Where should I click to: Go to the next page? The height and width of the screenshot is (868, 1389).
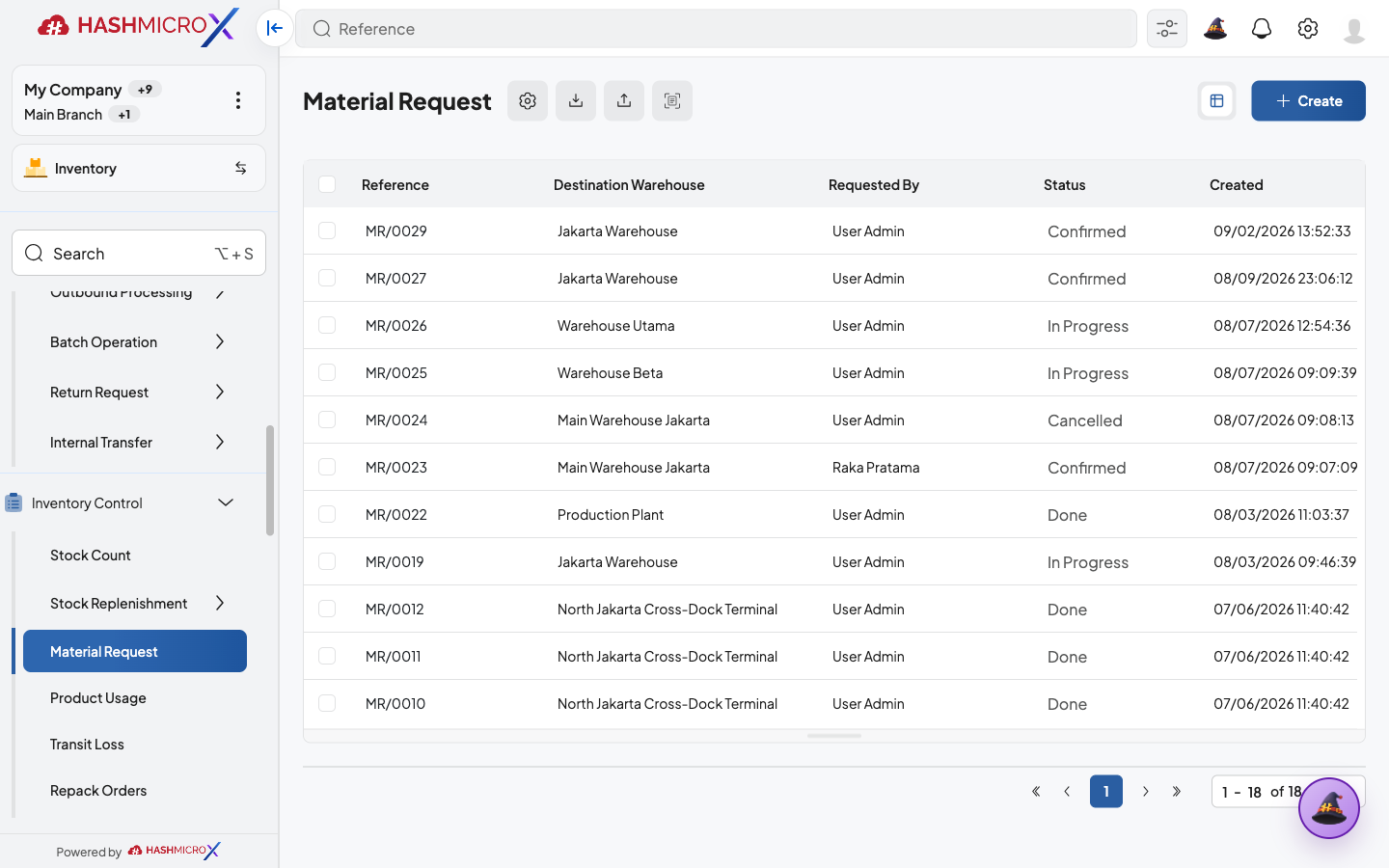click(1146, 791)
